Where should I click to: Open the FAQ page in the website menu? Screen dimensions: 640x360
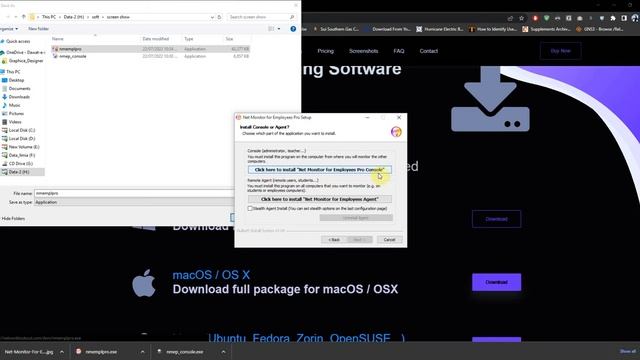click(399, 51)
